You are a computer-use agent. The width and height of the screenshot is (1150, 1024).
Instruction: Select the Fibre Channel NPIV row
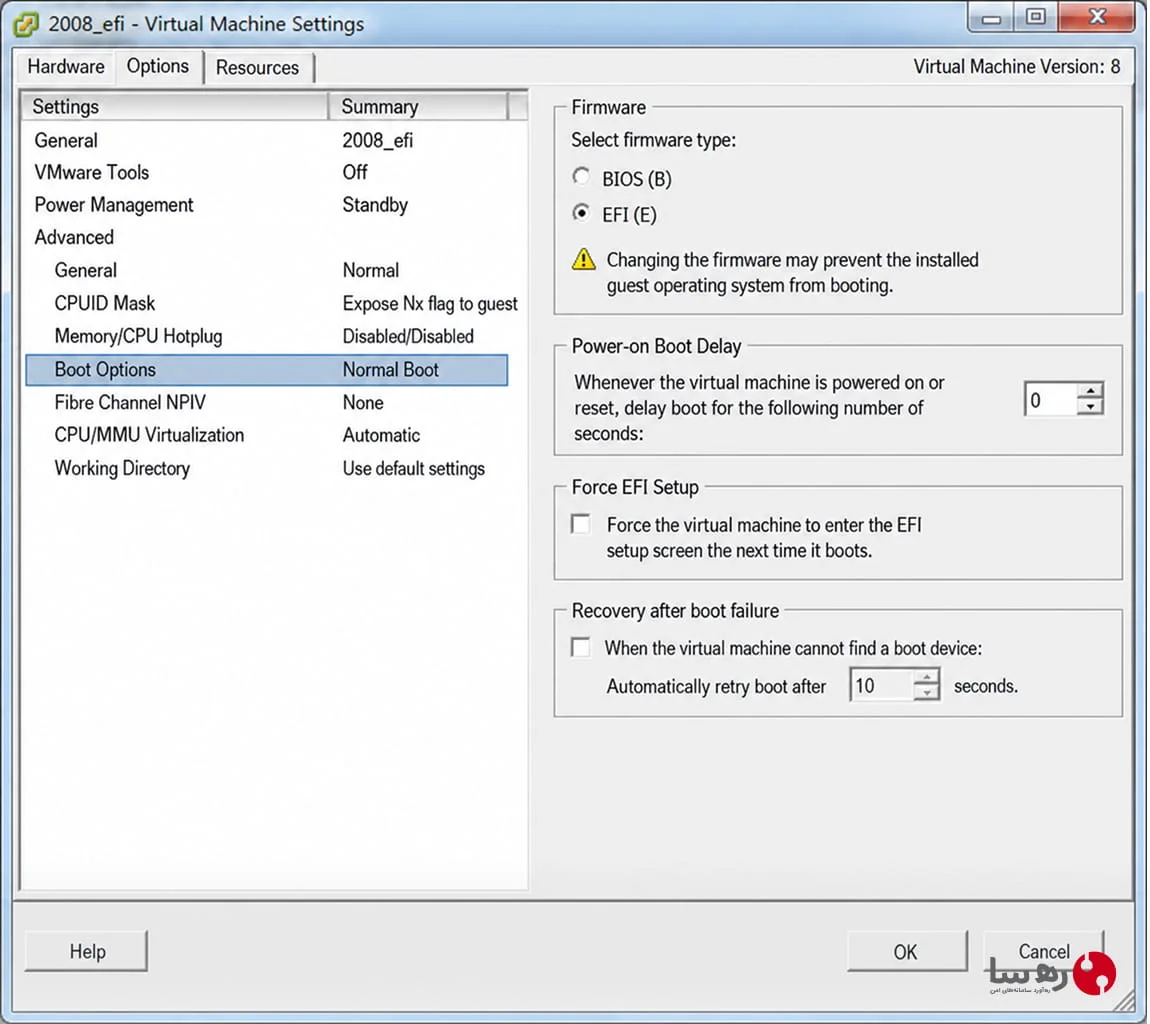coord(266,402)
